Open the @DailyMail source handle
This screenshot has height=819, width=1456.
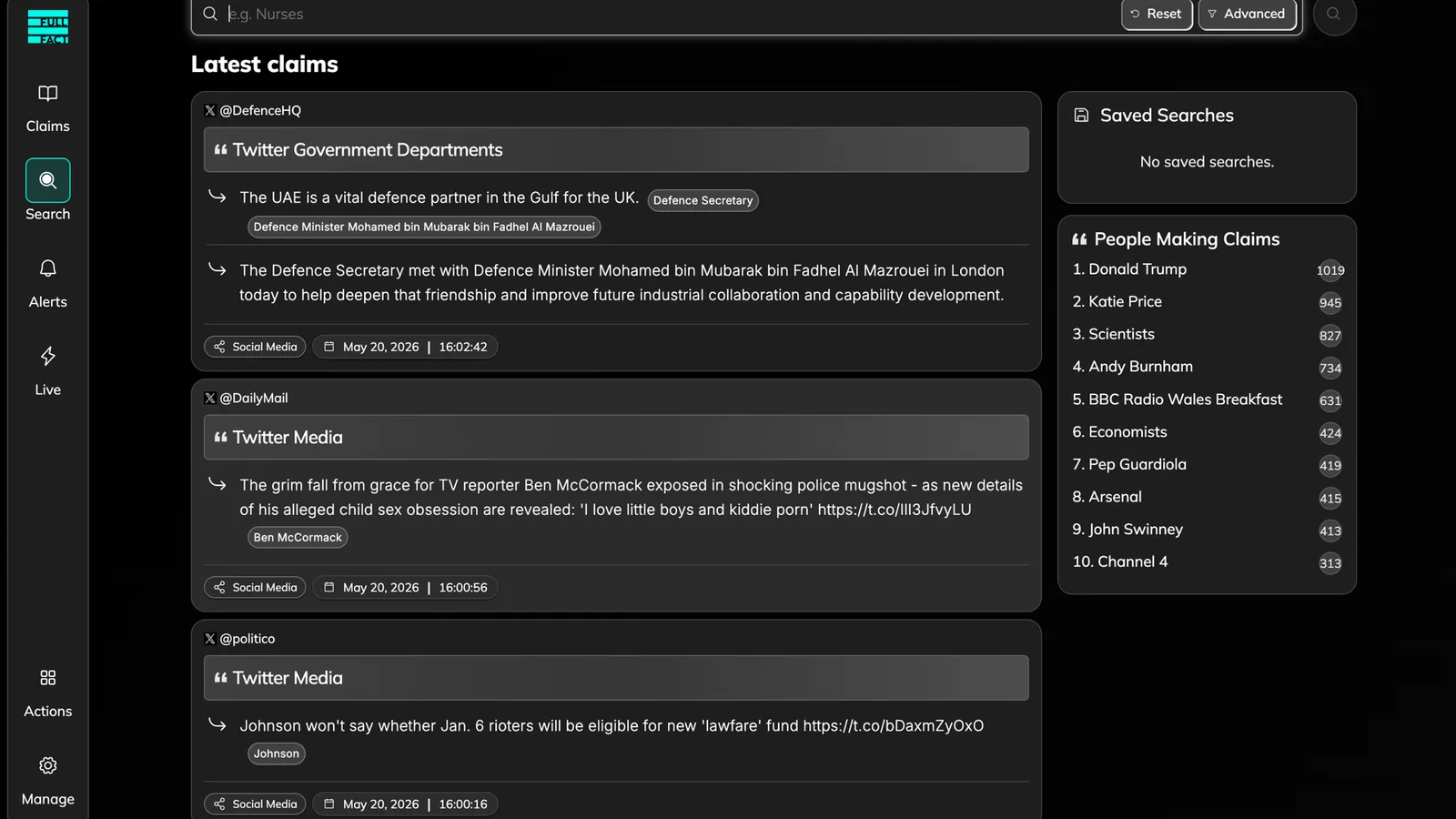pos(254,398)
